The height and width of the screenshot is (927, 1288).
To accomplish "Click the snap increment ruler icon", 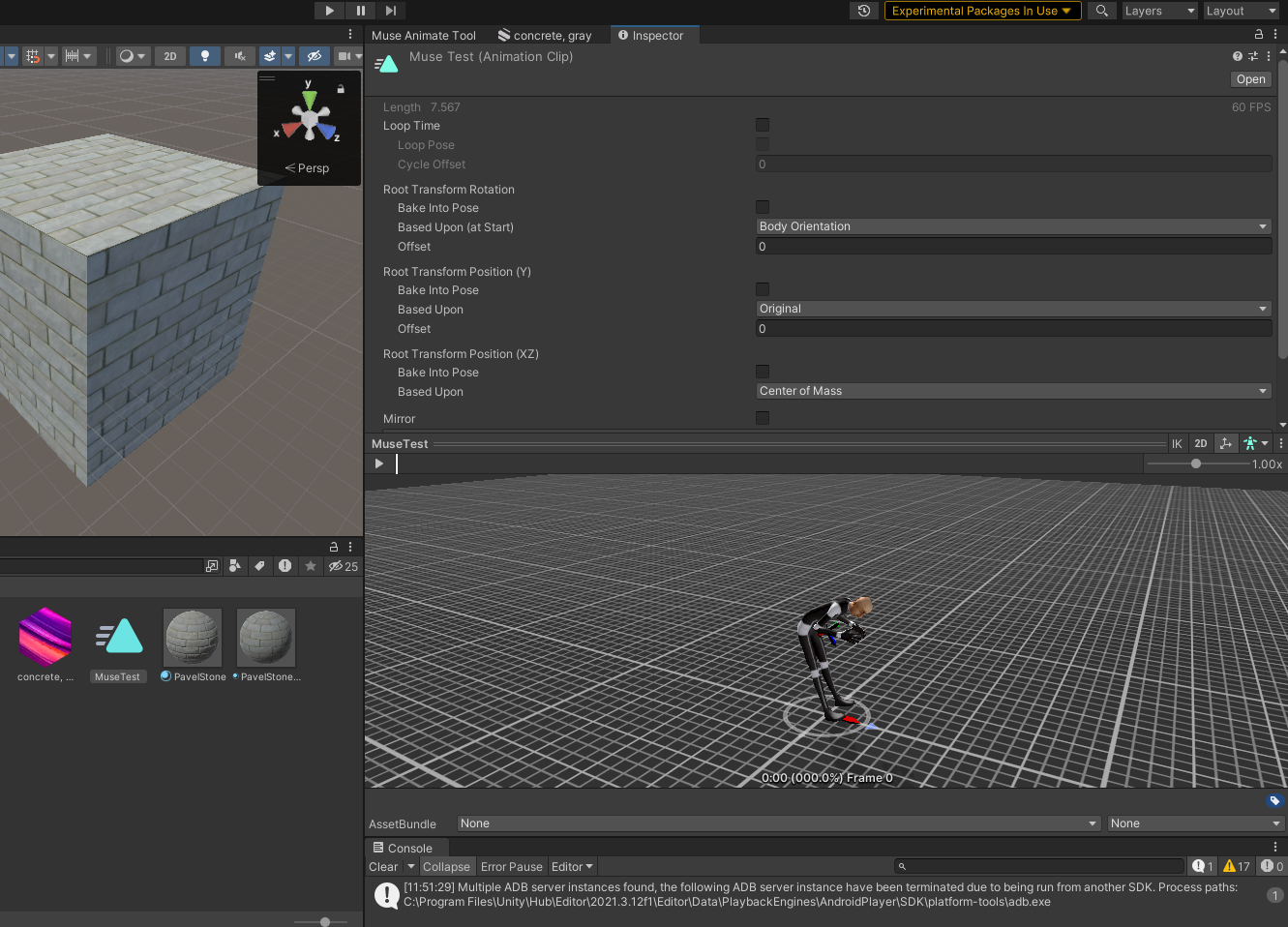I will [72, 56].
